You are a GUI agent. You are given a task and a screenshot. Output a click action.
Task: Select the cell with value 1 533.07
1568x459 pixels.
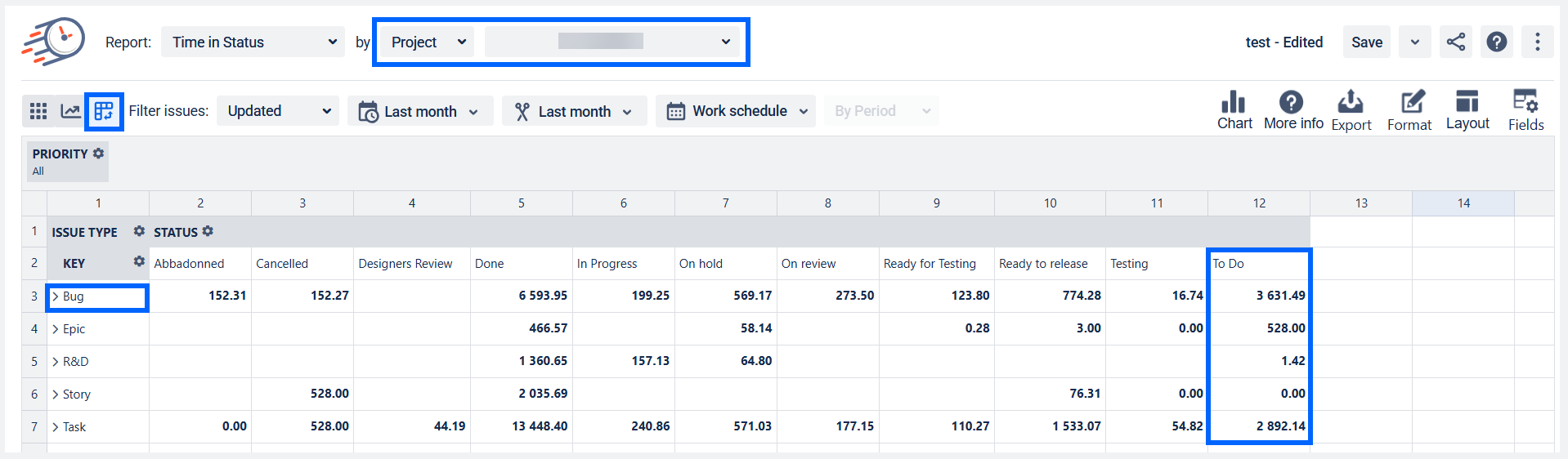[1051, 426]
